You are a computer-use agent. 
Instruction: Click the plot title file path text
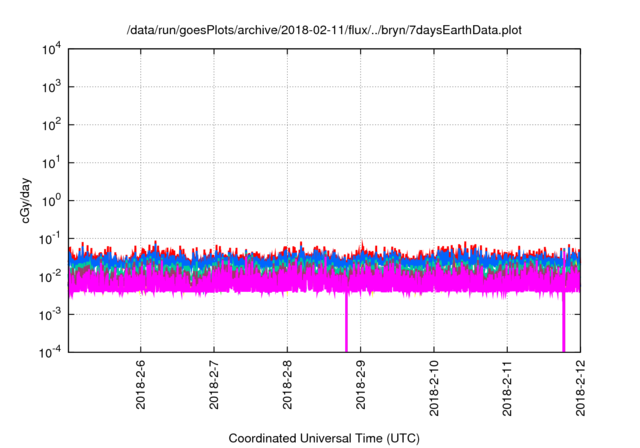pyautogui.click(x=323, y=31)
